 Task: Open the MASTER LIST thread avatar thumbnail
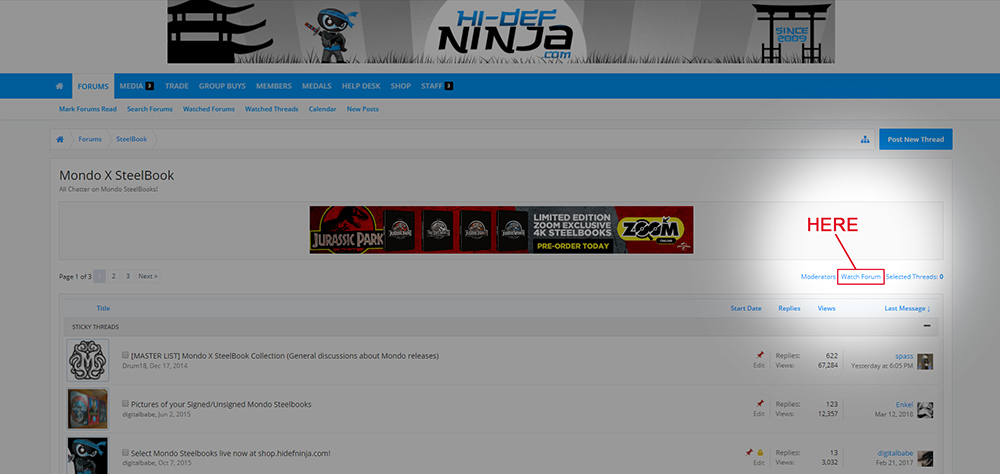87,360
